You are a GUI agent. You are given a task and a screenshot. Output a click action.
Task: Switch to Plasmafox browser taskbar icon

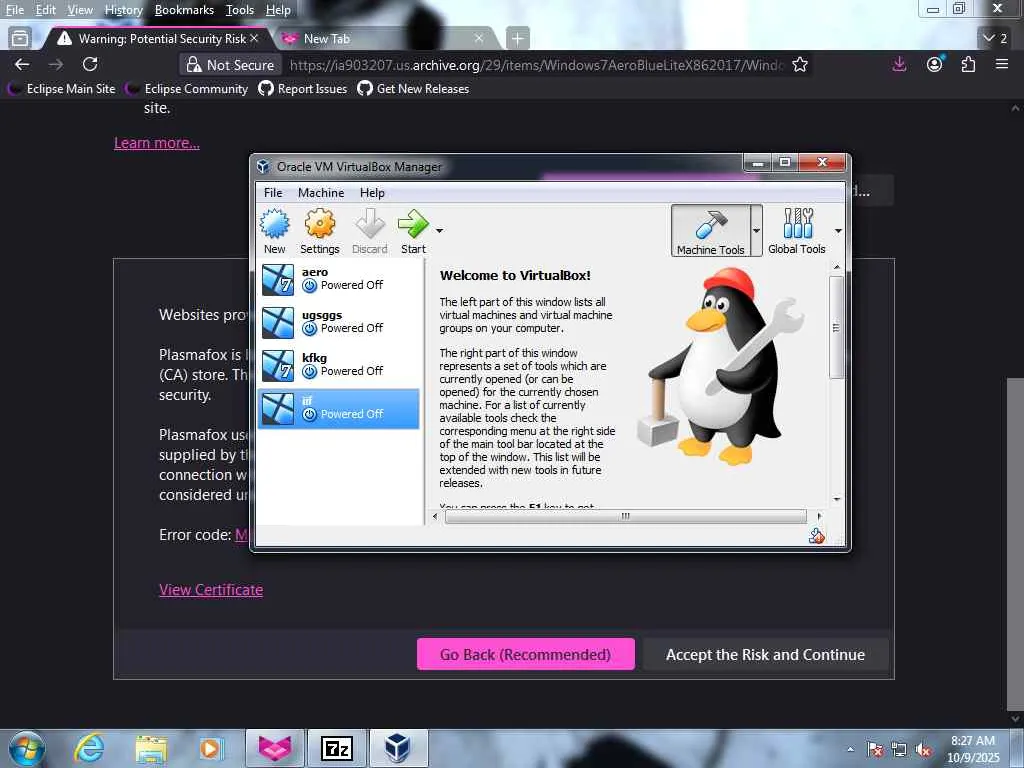point(275,748)
